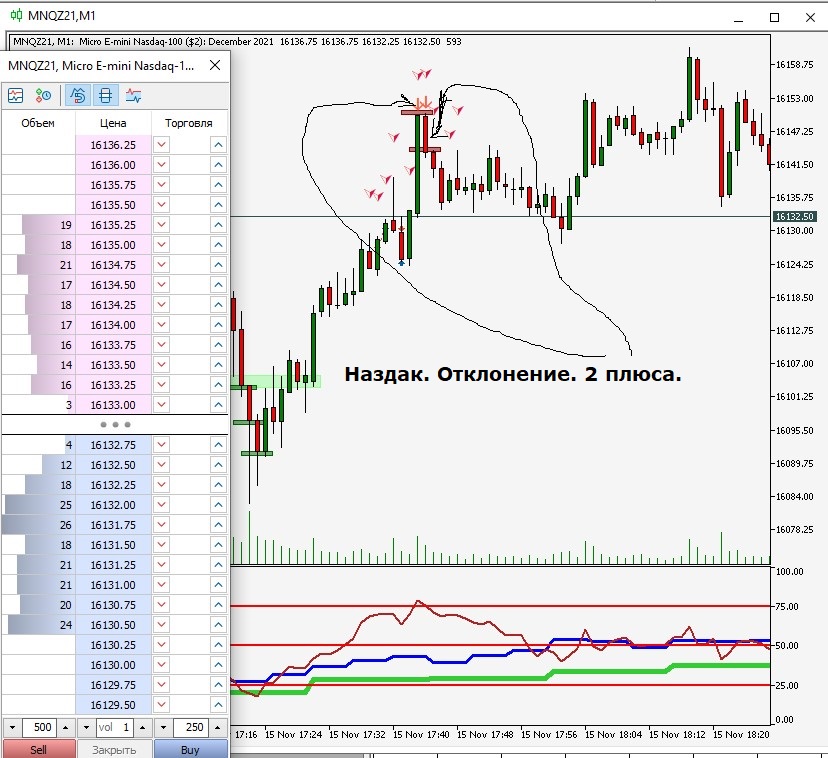Click sell arrow at price 16136.00

pyautogui.click(x=162, y=165)
